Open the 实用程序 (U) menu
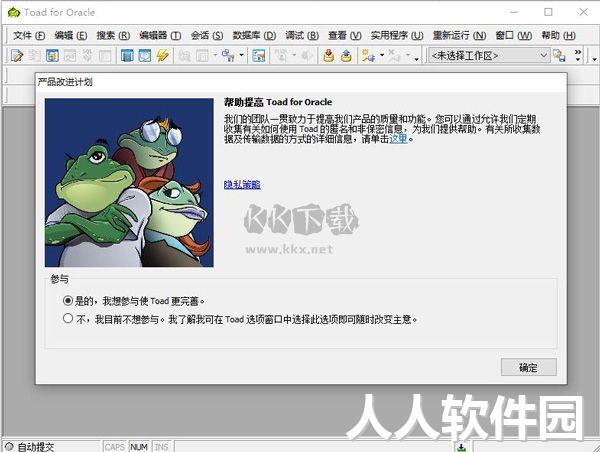The image size is (600, 452). 397,36
